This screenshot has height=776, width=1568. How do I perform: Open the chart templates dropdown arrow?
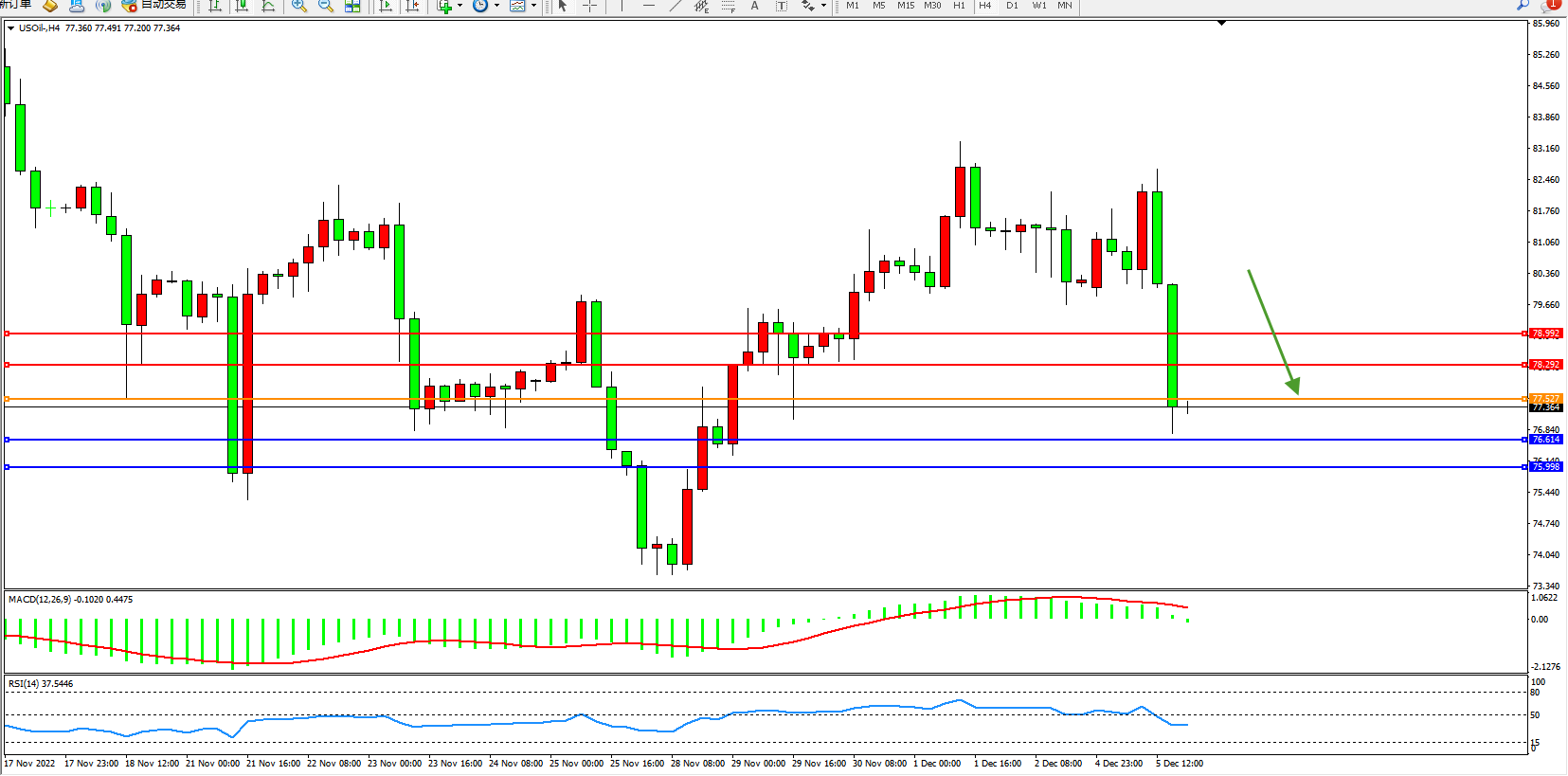click(533, 6)
